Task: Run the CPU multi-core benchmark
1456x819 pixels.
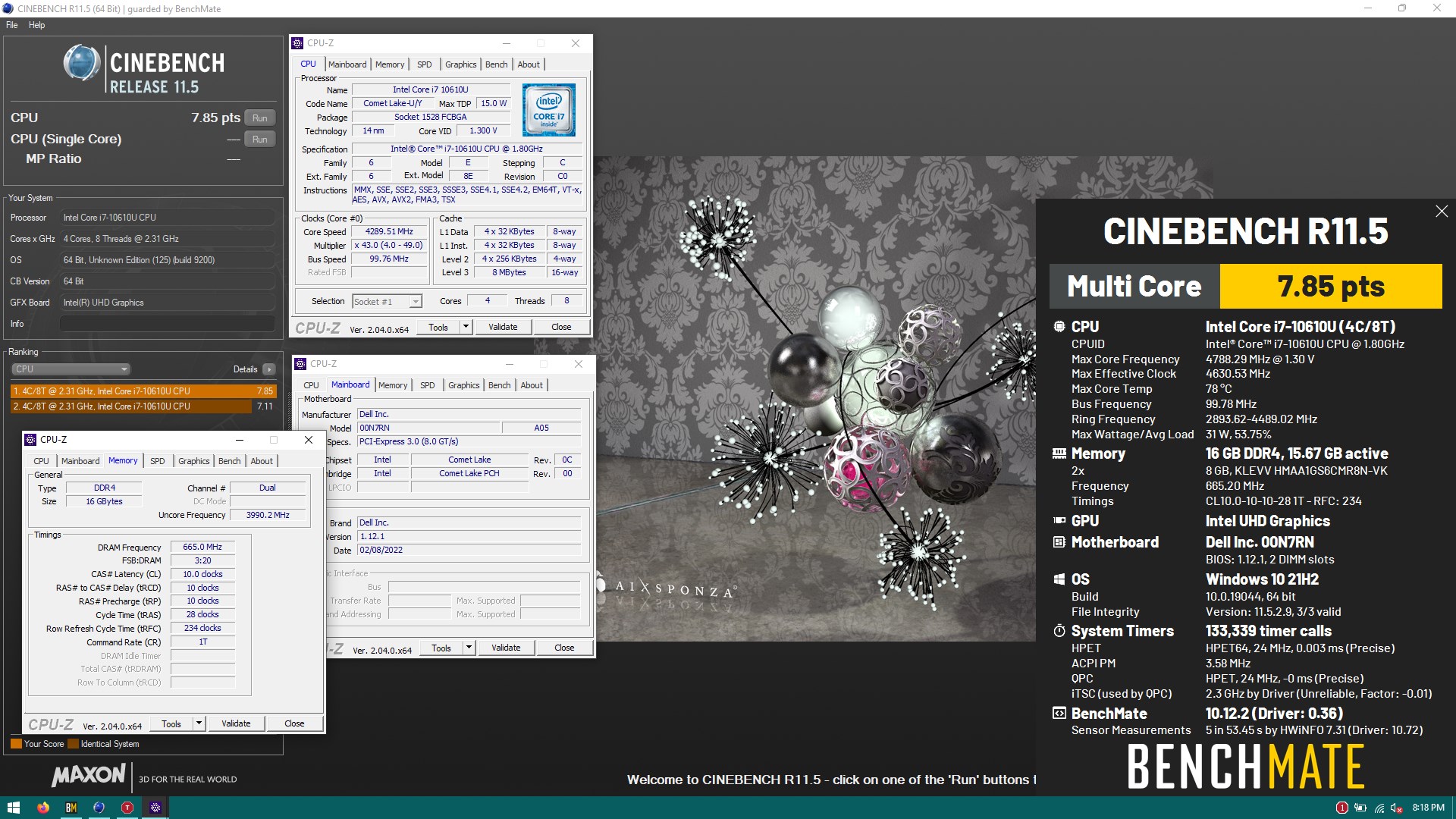Action: click(260, 118)
